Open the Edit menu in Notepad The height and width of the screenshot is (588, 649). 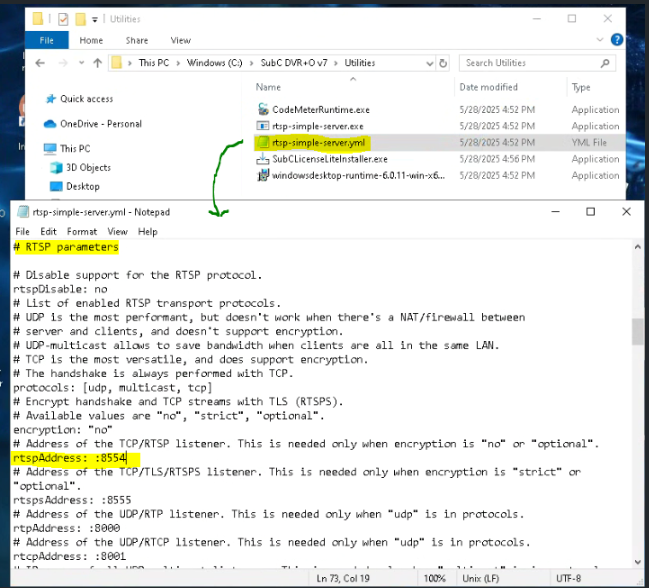(49, 231)
